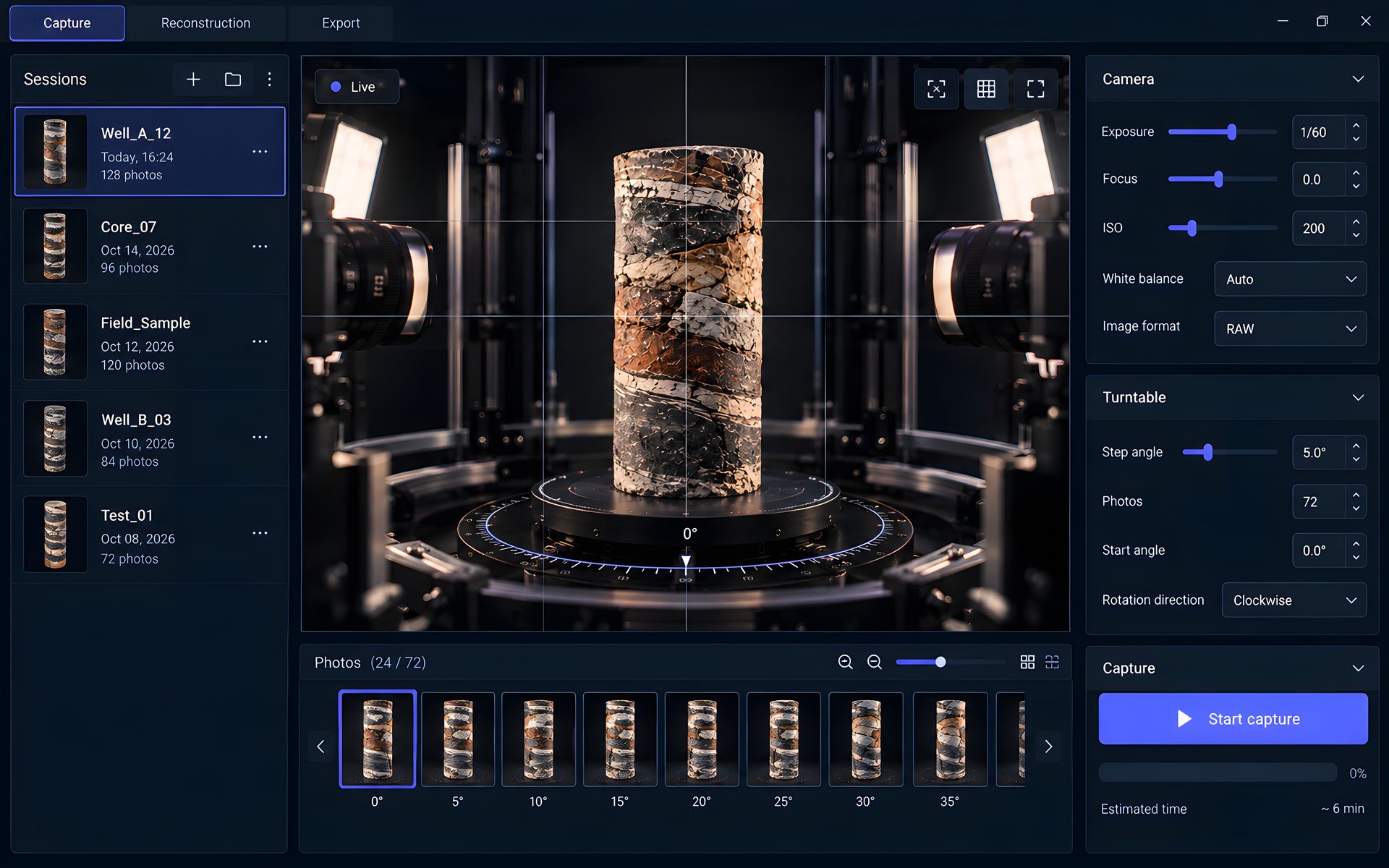Open the sessions folder icon
This screenshot has width=1389, height=868.
pyautogui.click(x=233, y=80)
